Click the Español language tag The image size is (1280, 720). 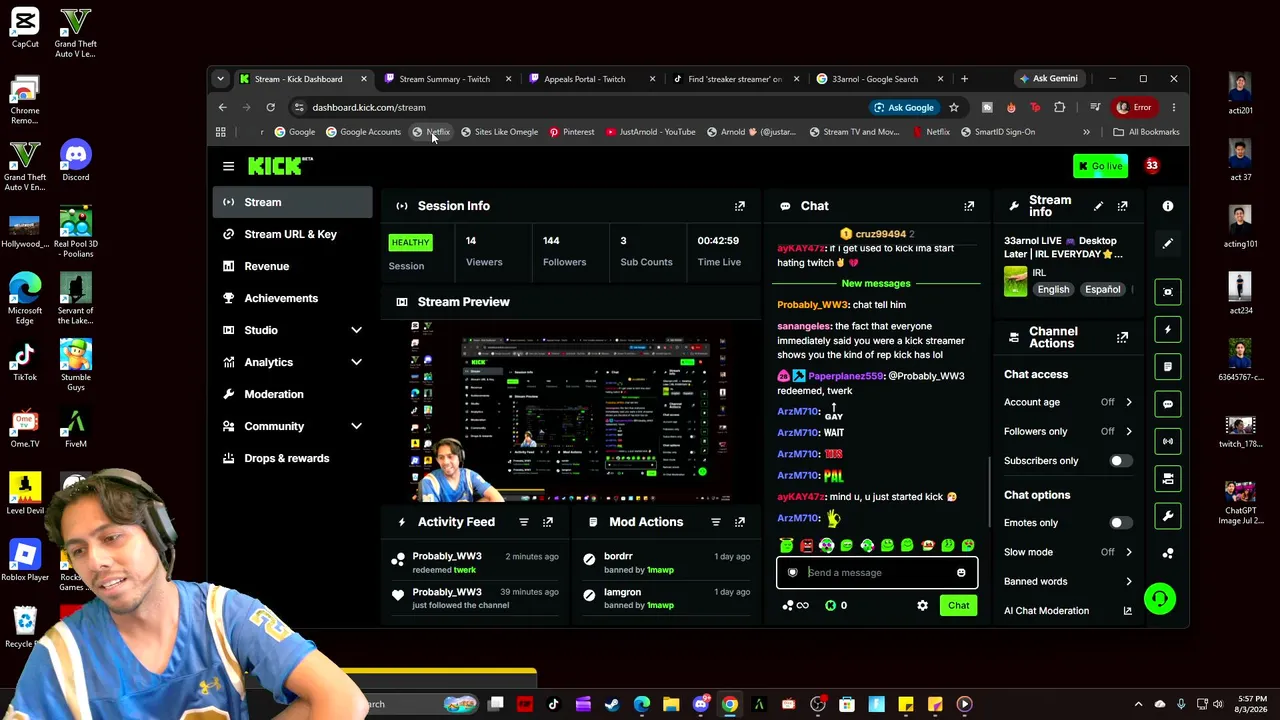(x=1102, y=290)
